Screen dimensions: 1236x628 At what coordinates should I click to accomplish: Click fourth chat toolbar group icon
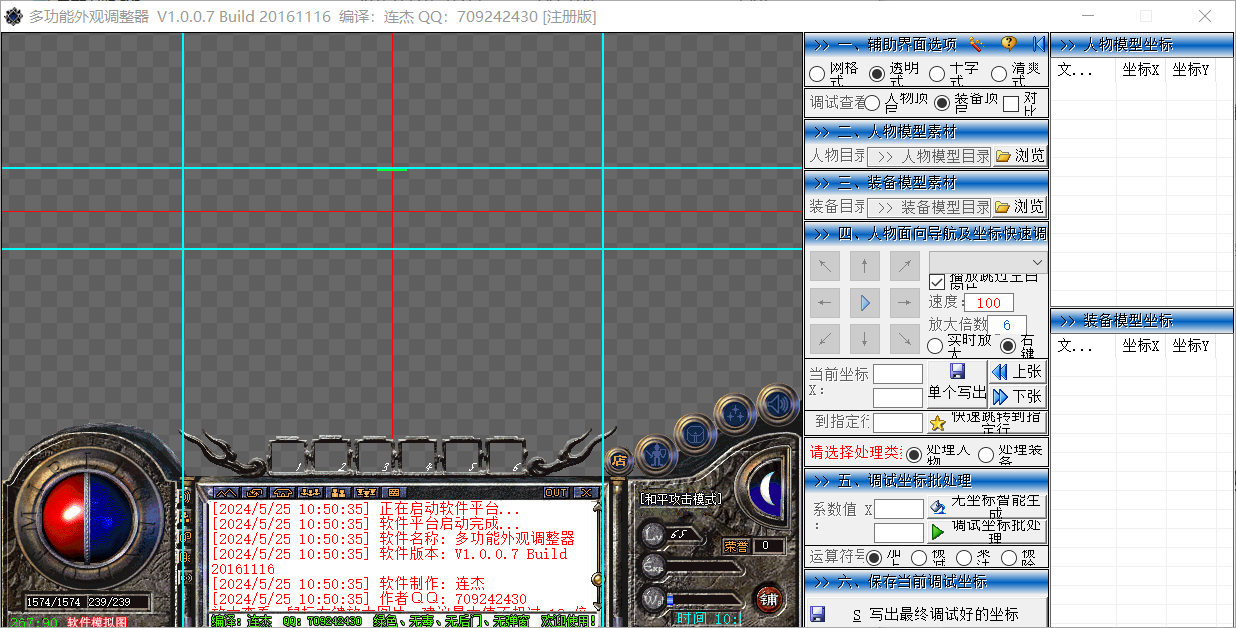click(x=310, y=492)
